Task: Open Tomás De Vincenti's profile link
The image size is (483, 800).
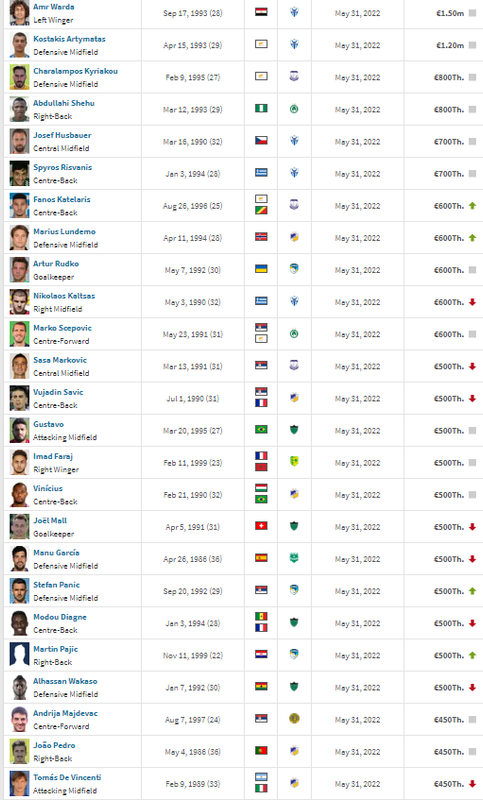Action: click(67, 777)
